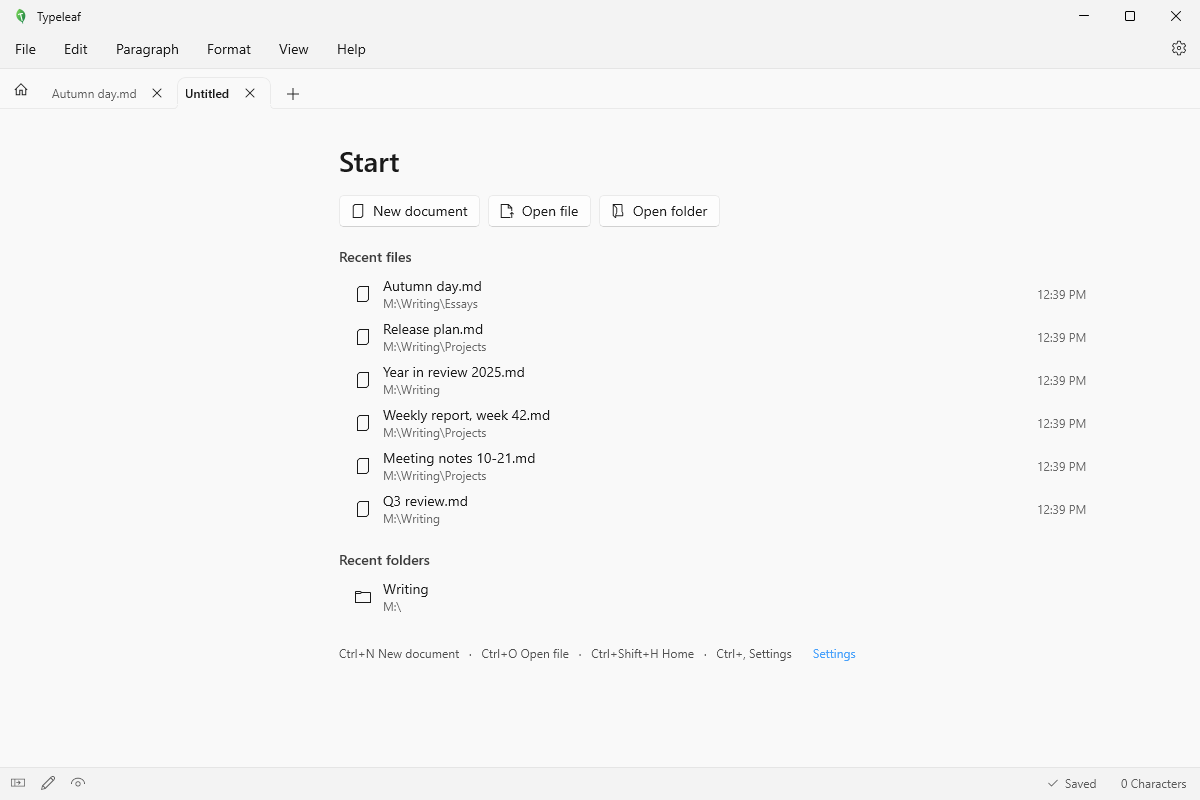
Task: Click the Open folder button
Action: point(659,211)
